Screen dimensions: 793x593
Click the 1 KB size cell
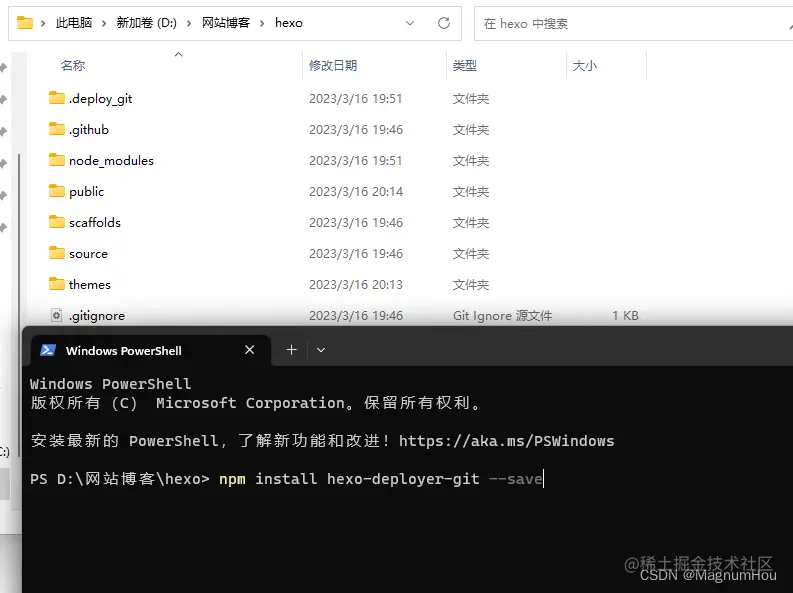click(x=626, y=315)
